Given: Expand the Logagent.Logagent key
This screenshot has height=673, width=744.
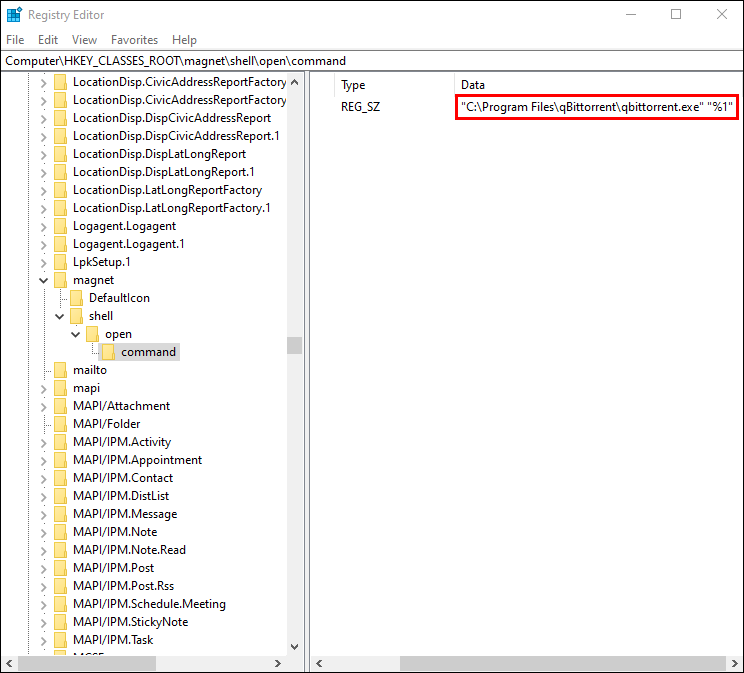Looking at the screenshot, I should pyautogui.click(x=44, y=227).
